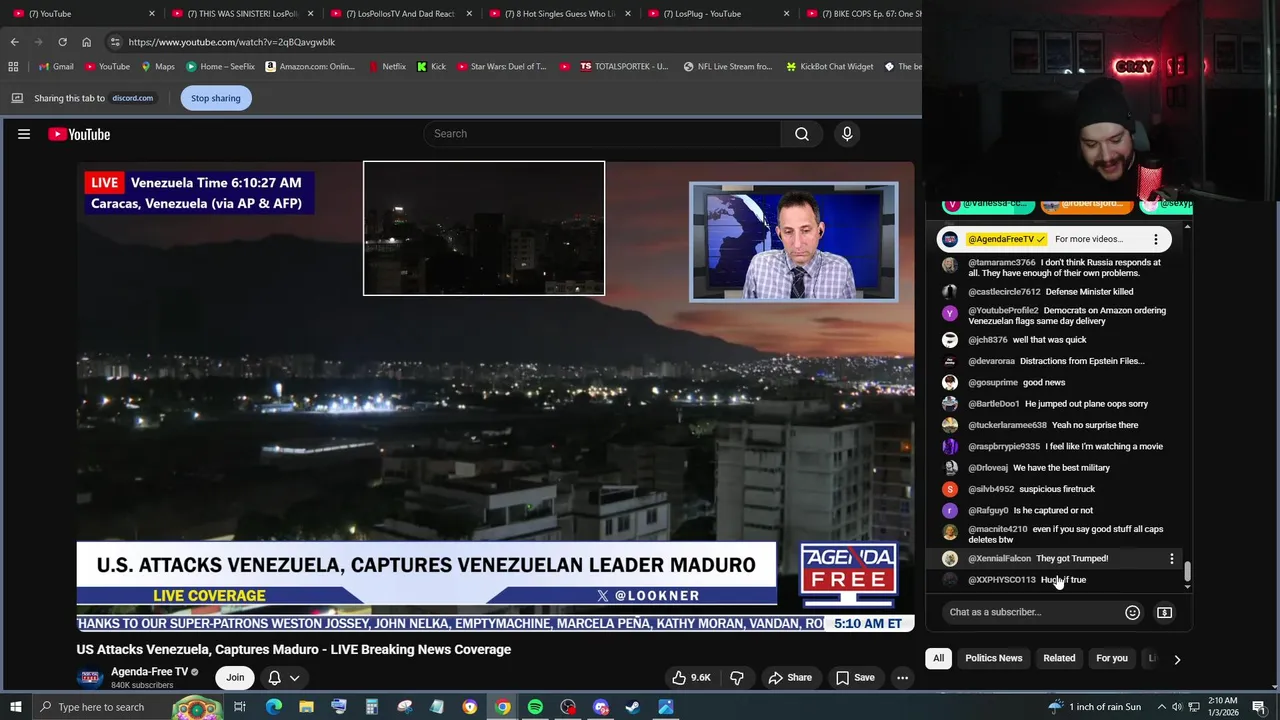Share the video
Image resolution: width=1280 pixels, height=720 pixels.
pos(789,677)
